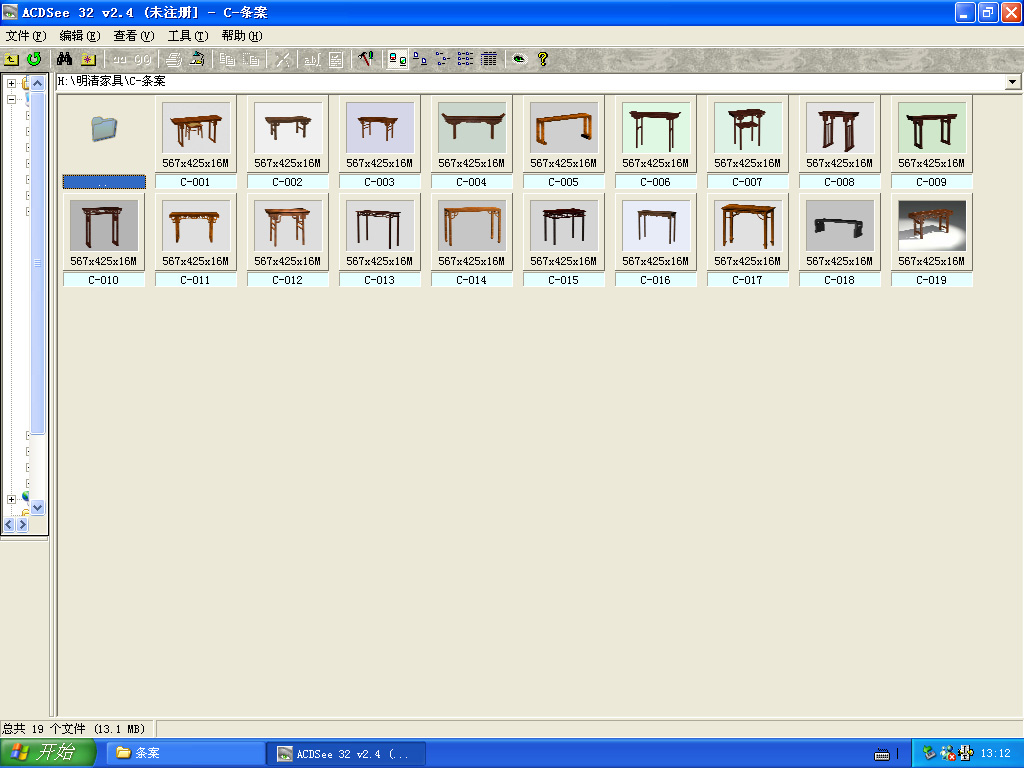This screenshot has height=768, width=1024.
Task: Click the move files toolbar icon
Action: coord(251,59)
